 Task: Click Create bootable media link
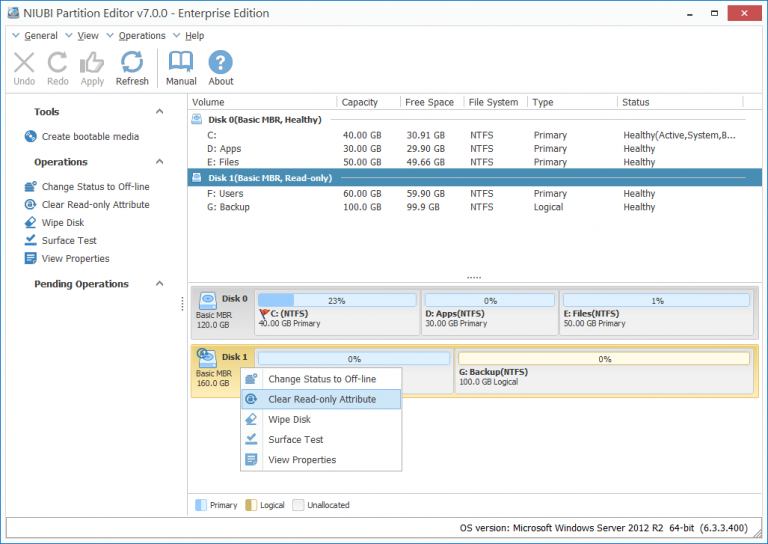click(x=90, y=137)
